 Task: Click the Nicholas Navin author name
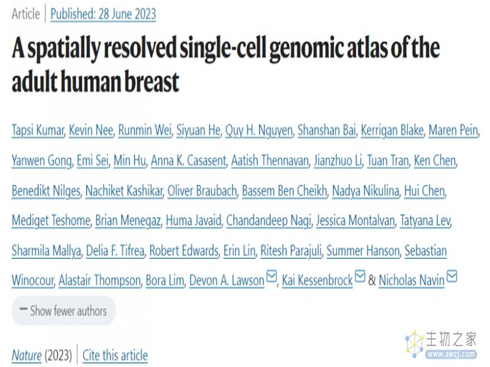(x=411, y=280)
